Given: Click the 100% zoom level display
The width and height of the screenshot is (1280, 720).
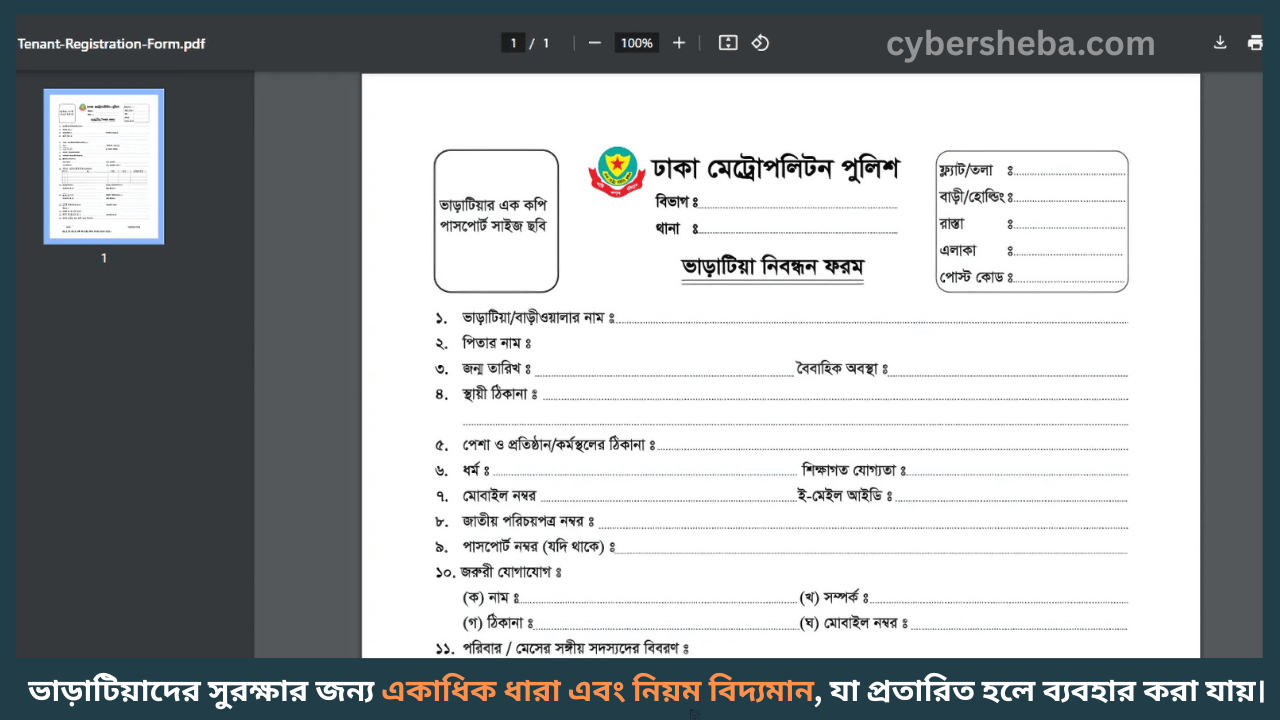Looking at the screenshot, I should tap(636, 43).
